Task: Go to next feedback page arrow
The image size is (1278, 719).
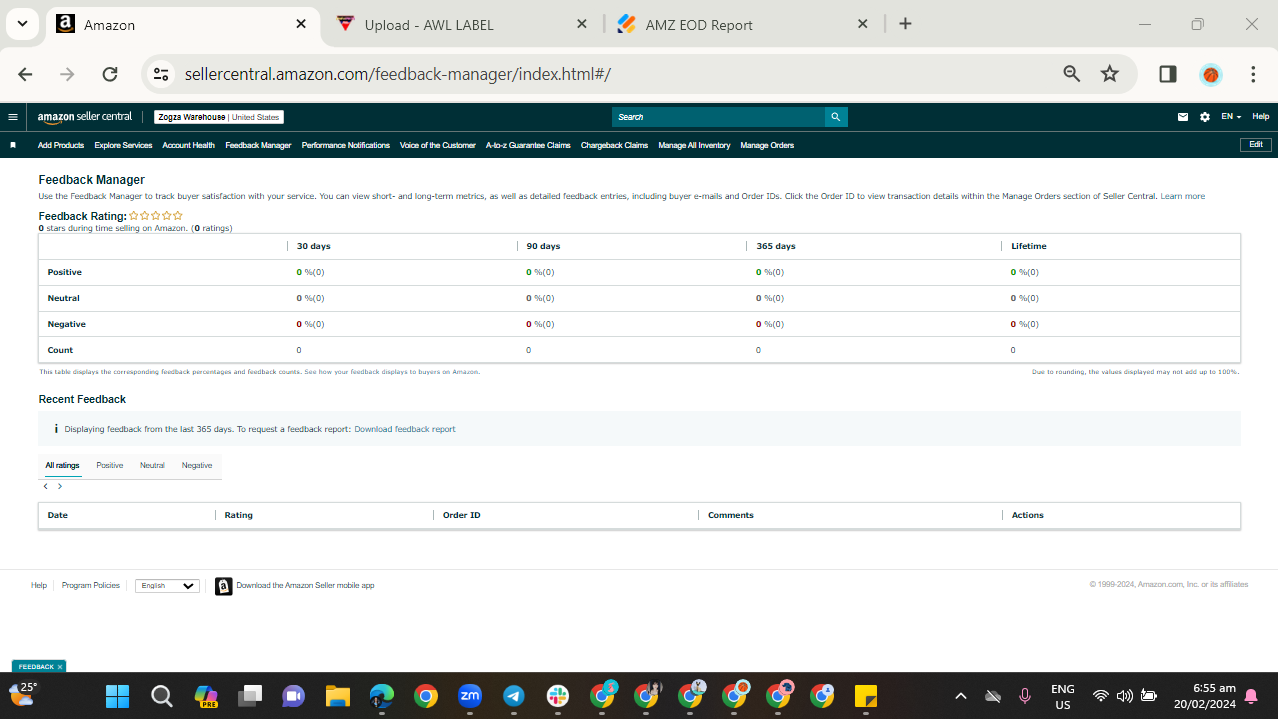Action: pos(60,486)
